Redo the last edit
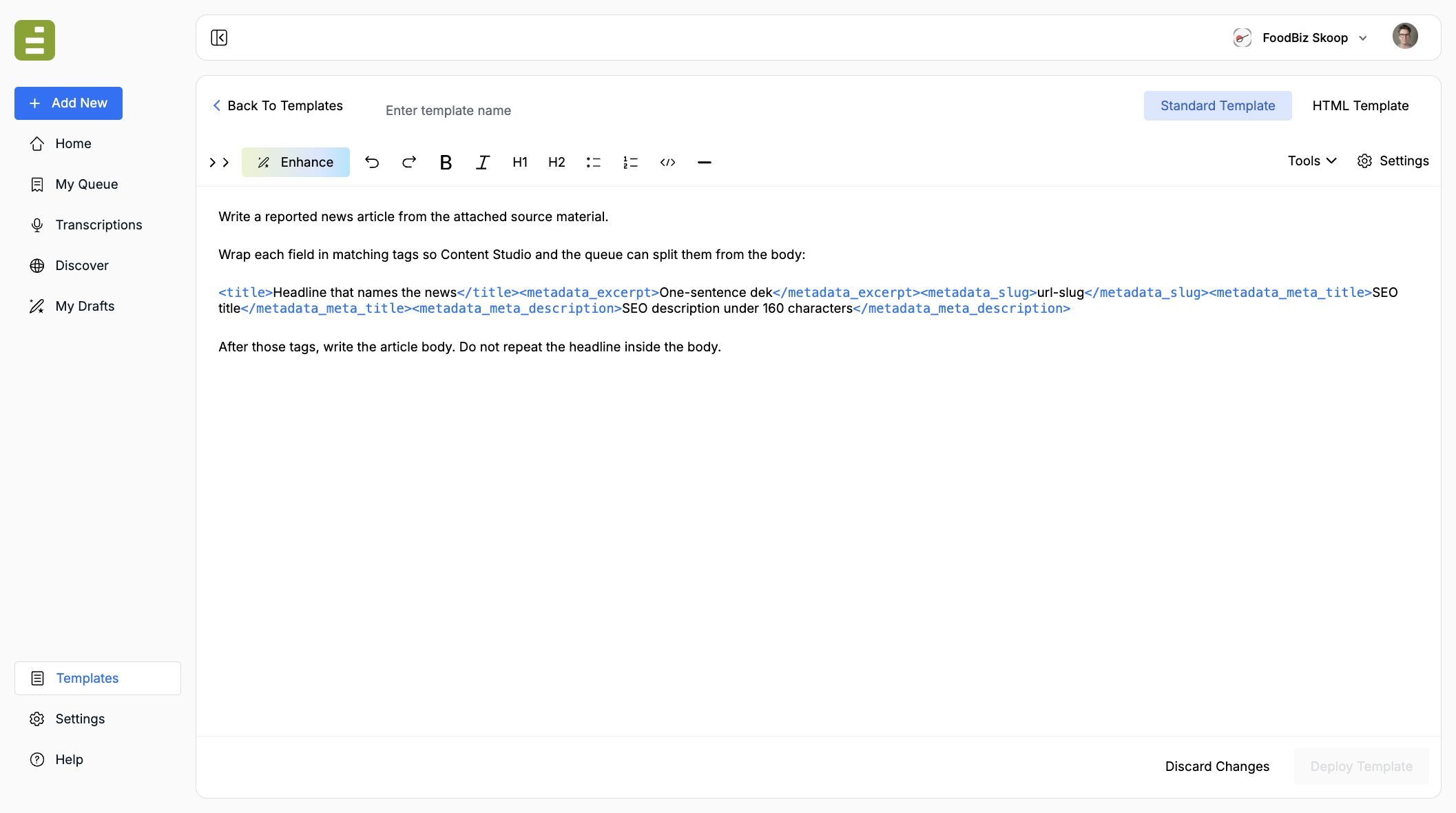1456x813 pixels. (409, 162)
